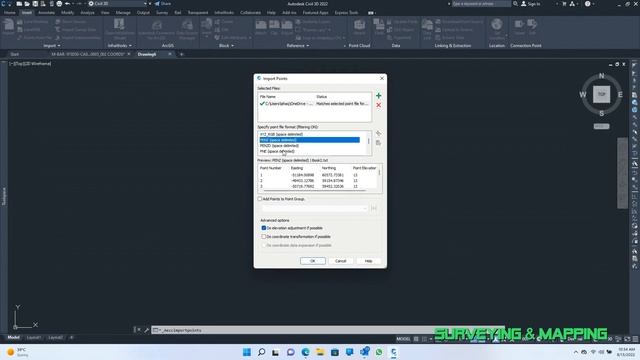Screen dimensions: 640x360
Task: Close the Import Points dialog
Action: coord(382,78)
